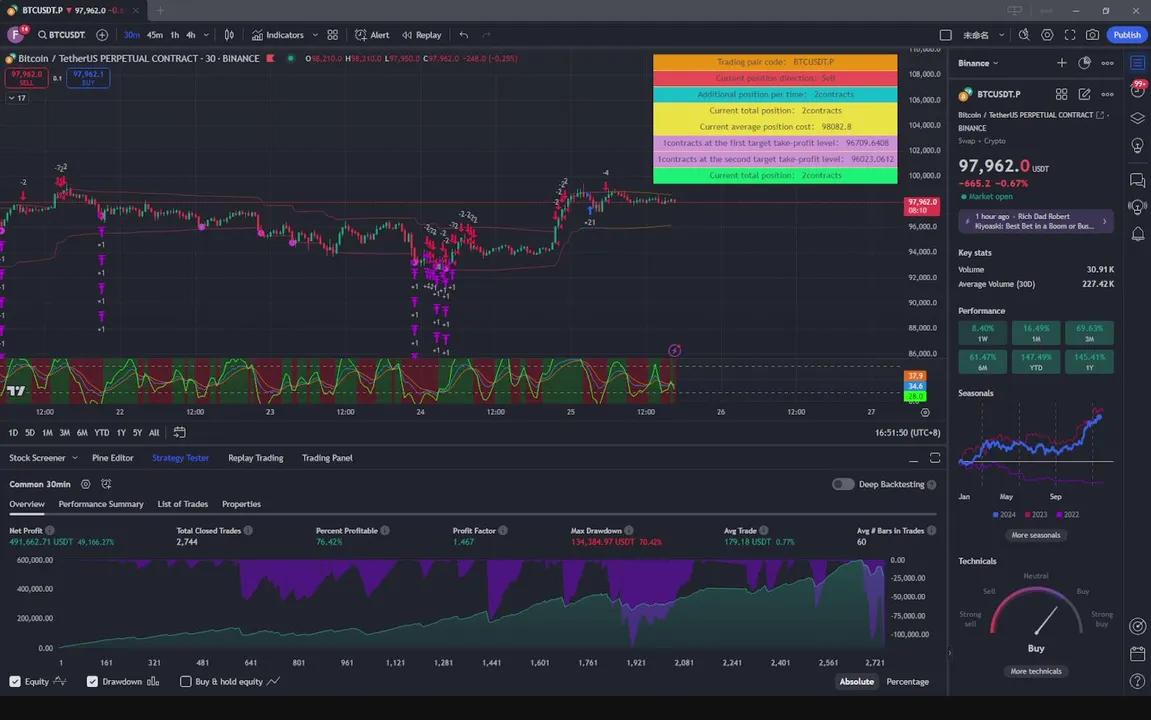Click the red SELL 97,962.0 button
The width and height of the screenshot is (1151, 720).
click(26, 77)
